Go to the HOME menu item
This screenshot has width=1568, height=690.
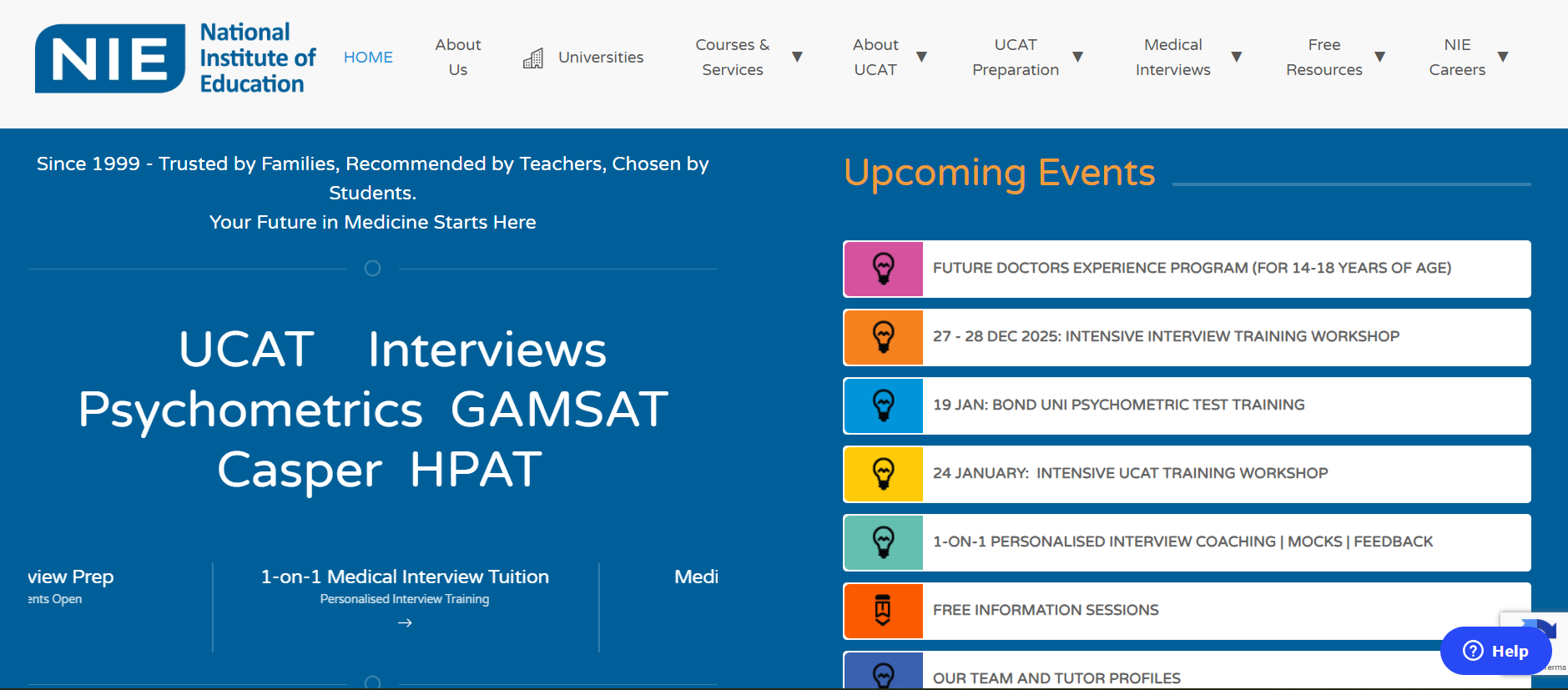click(x=368, y=57)
